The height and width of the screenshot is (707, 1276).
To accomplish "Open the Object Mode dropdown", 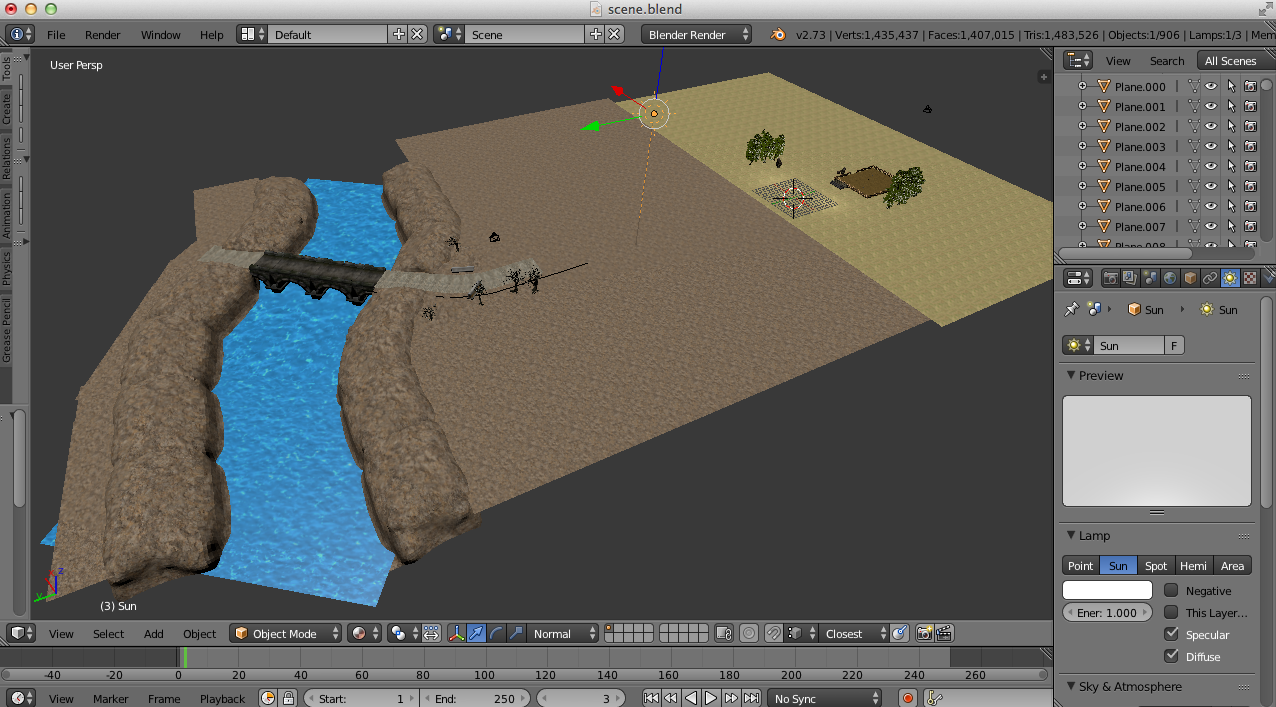I will click(x=285, y=633).
